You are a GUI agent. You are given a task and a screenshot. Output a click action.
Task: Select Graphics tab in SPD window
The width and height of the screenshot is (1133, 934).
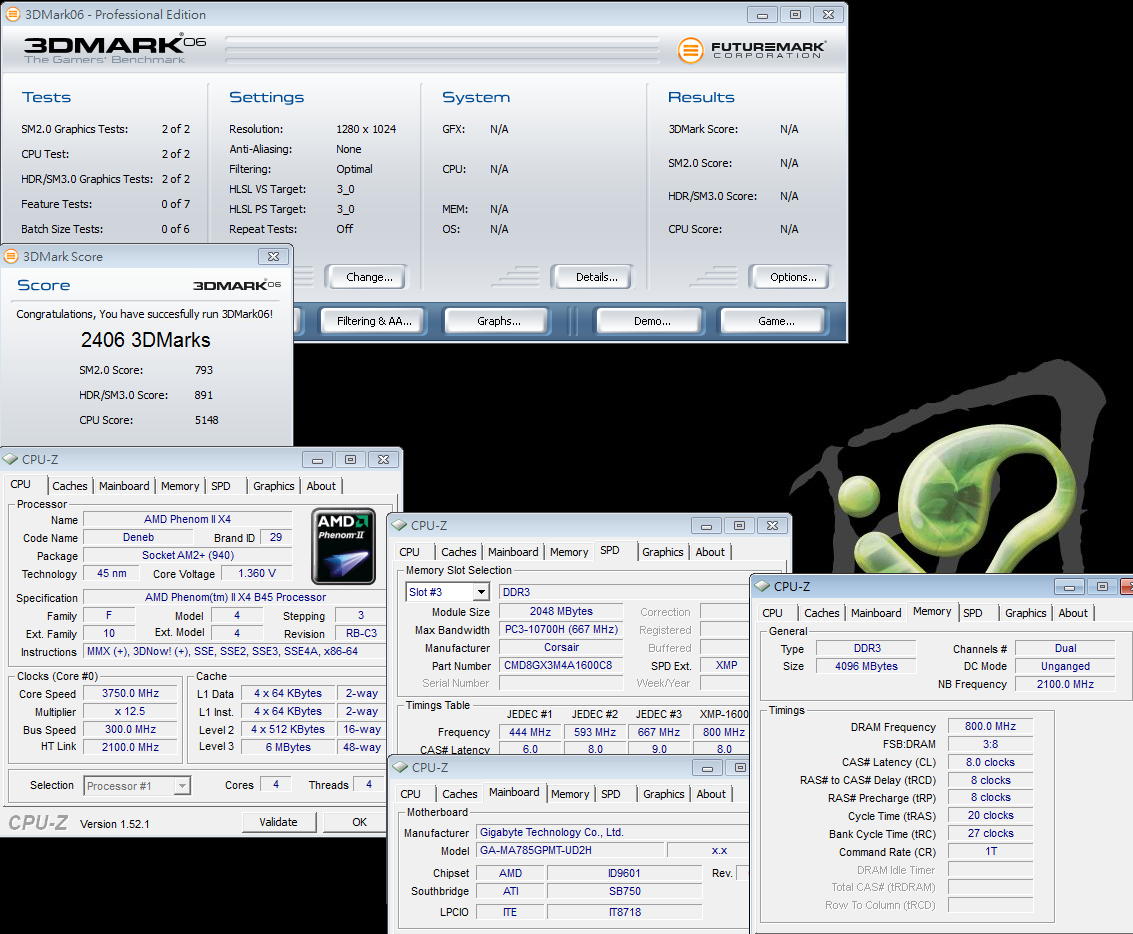tap(663, 552)
